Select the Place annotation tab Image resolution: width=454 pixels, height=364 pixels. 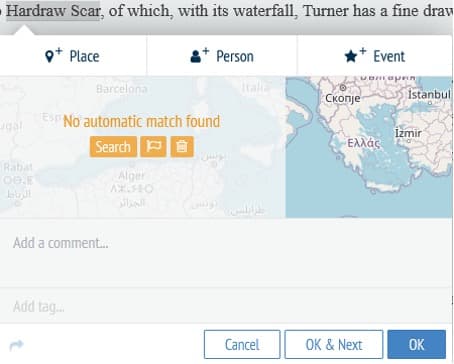73,56
